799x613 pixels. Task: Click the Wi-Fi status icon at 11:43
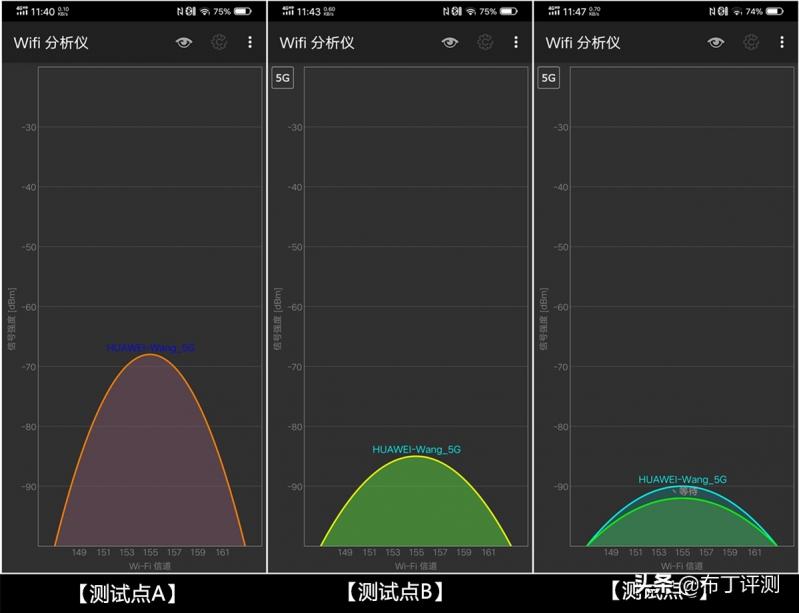point(471,11)
